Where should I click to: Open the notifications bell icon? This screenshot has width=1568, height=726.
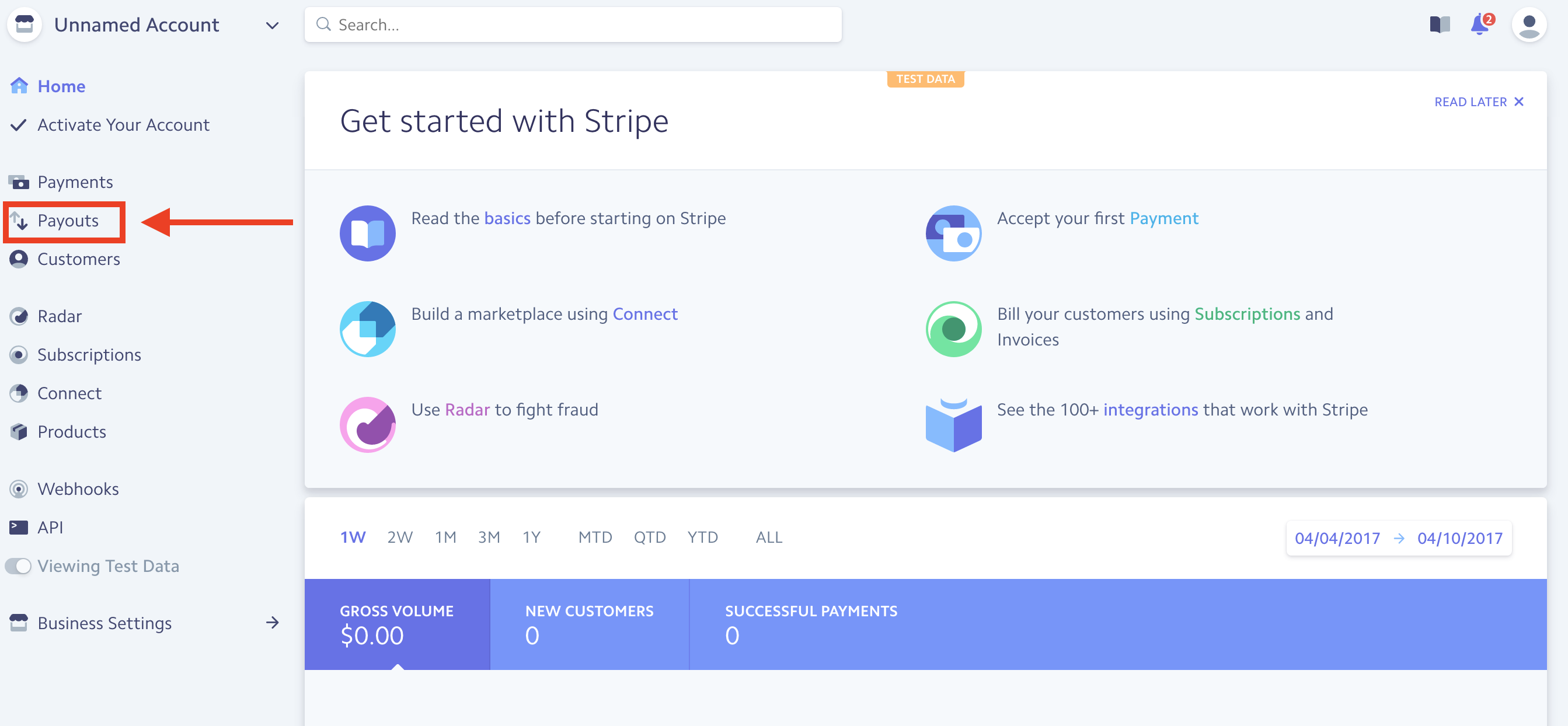point(1481,25)
